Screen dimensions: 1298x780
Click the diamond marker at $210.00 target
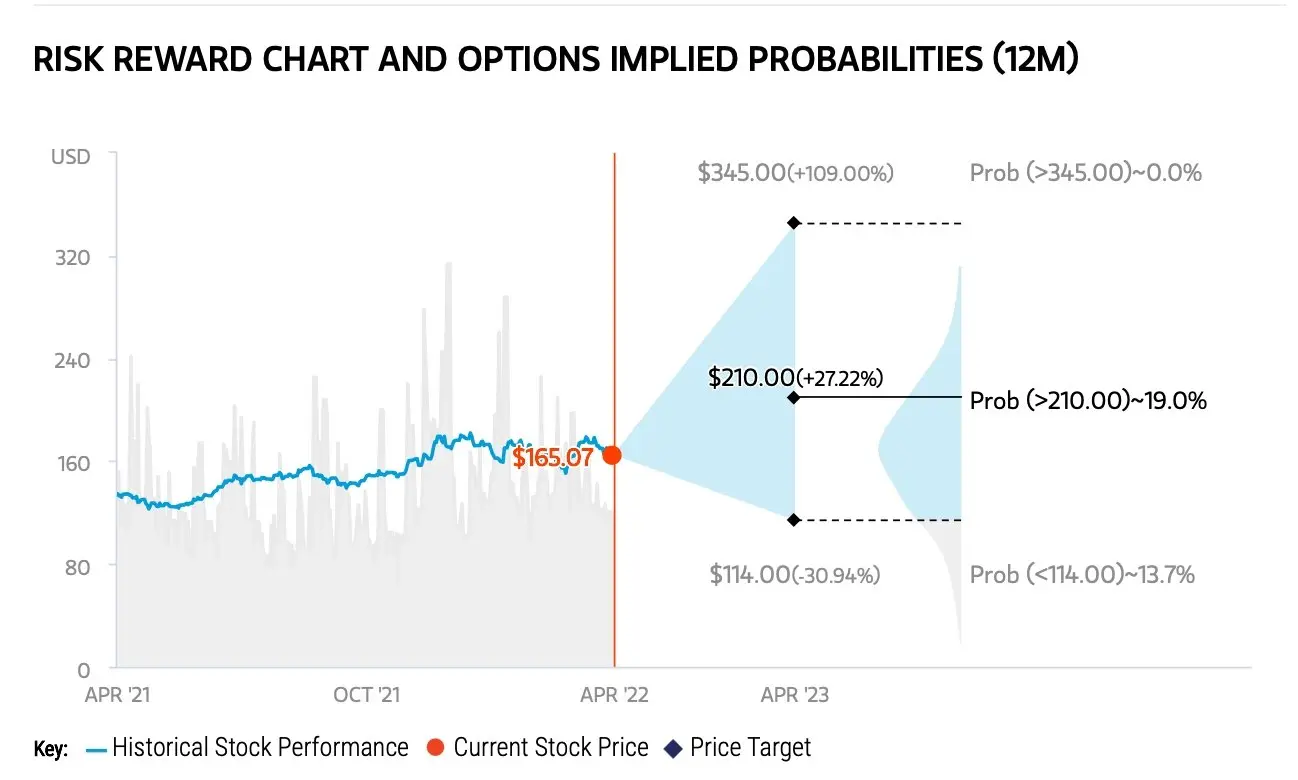click(x=794, y=397)
